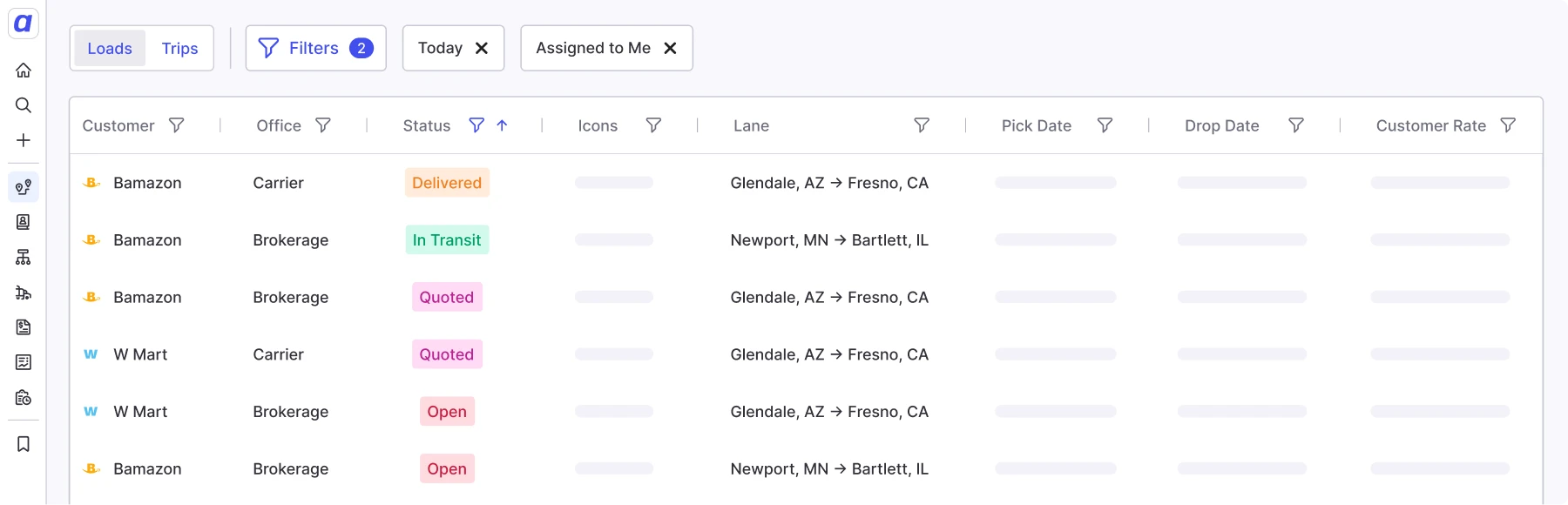Open the invoice document sidebar icon

tap(24, 327)
